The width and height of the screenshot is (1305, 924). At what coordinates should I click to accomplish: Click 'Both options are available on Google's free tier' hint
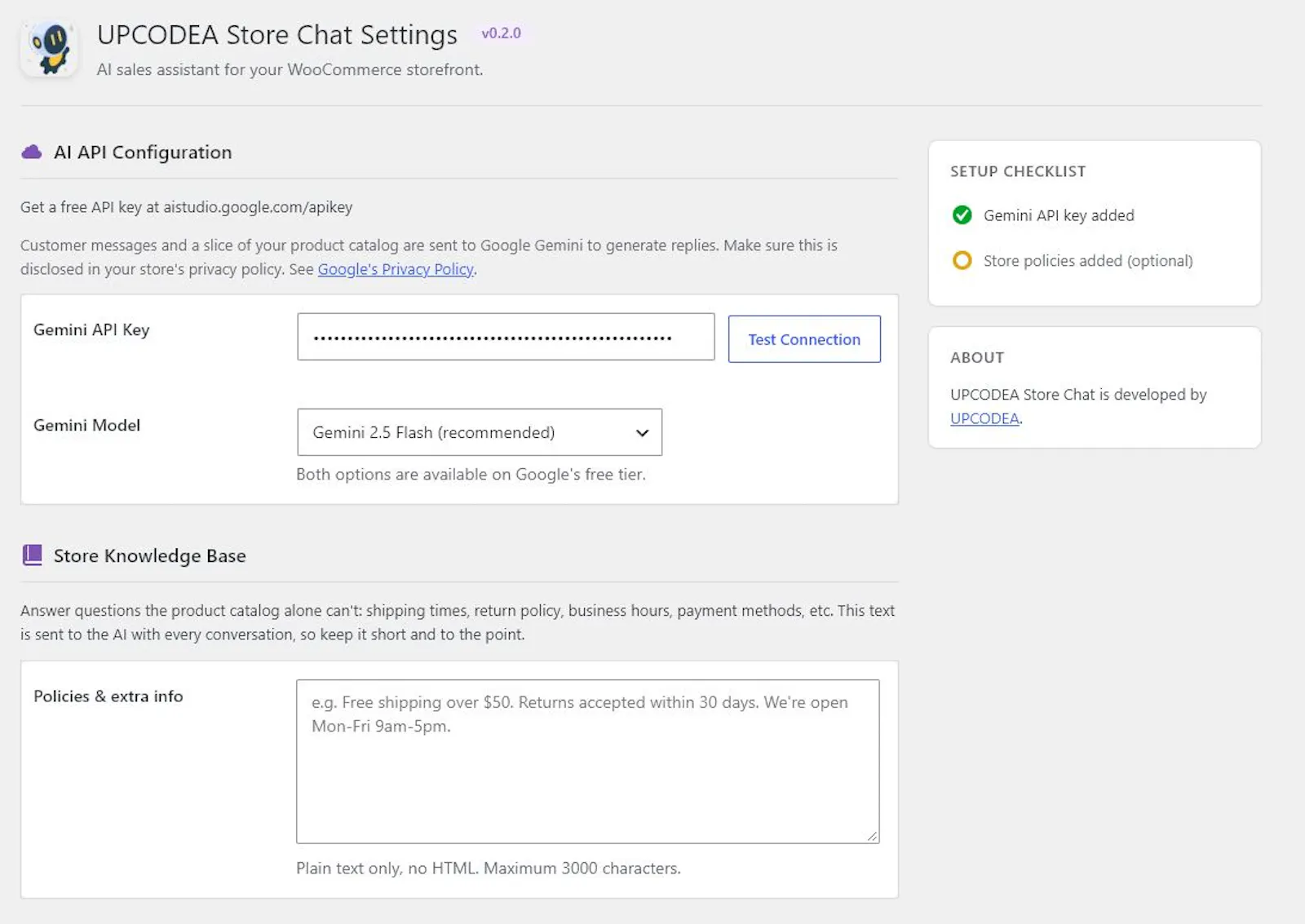click(x=471, y=475)
